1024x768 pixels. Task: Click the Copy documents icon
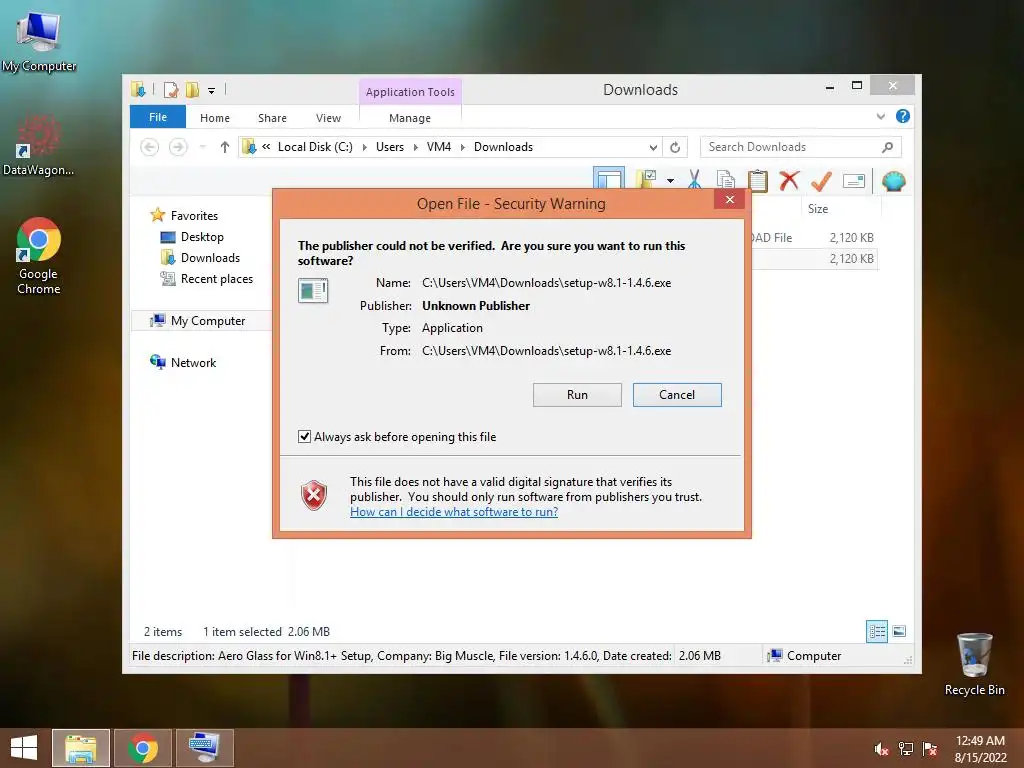(x=726, y=180)
